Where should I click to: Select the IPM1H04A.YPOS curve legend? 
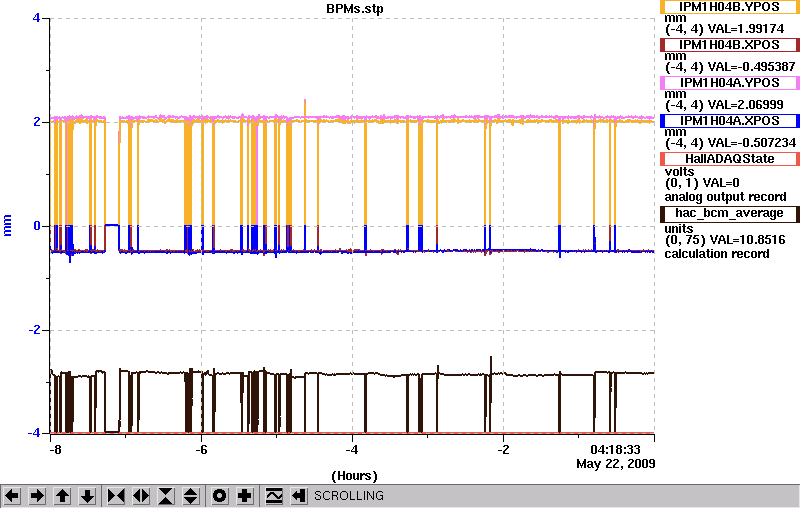tap(729, 83)
